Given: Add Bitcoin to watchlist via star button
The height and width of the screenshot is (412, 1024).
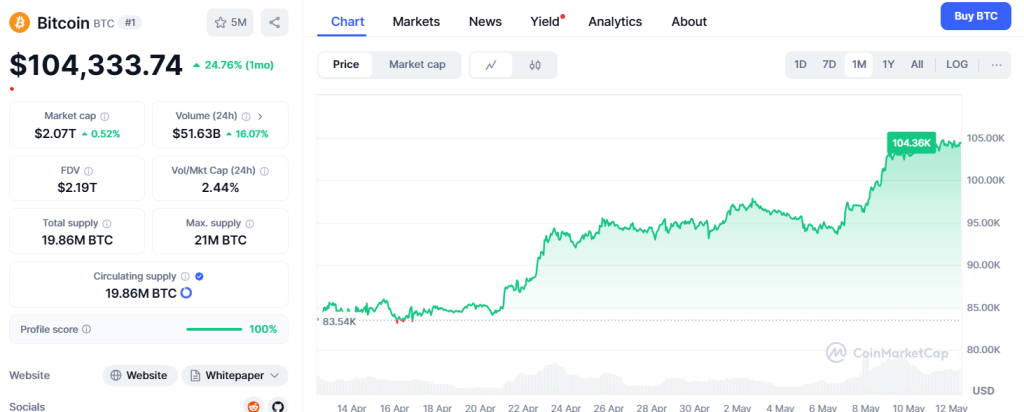Looking at the screenshot, I should click(x=230, y=21).
